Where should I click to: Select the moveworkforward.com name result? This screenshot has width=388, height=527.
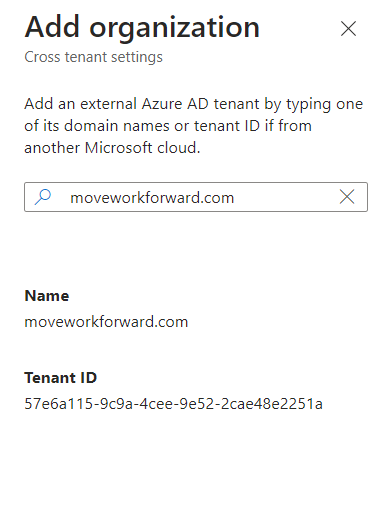(x=106, y=322)
